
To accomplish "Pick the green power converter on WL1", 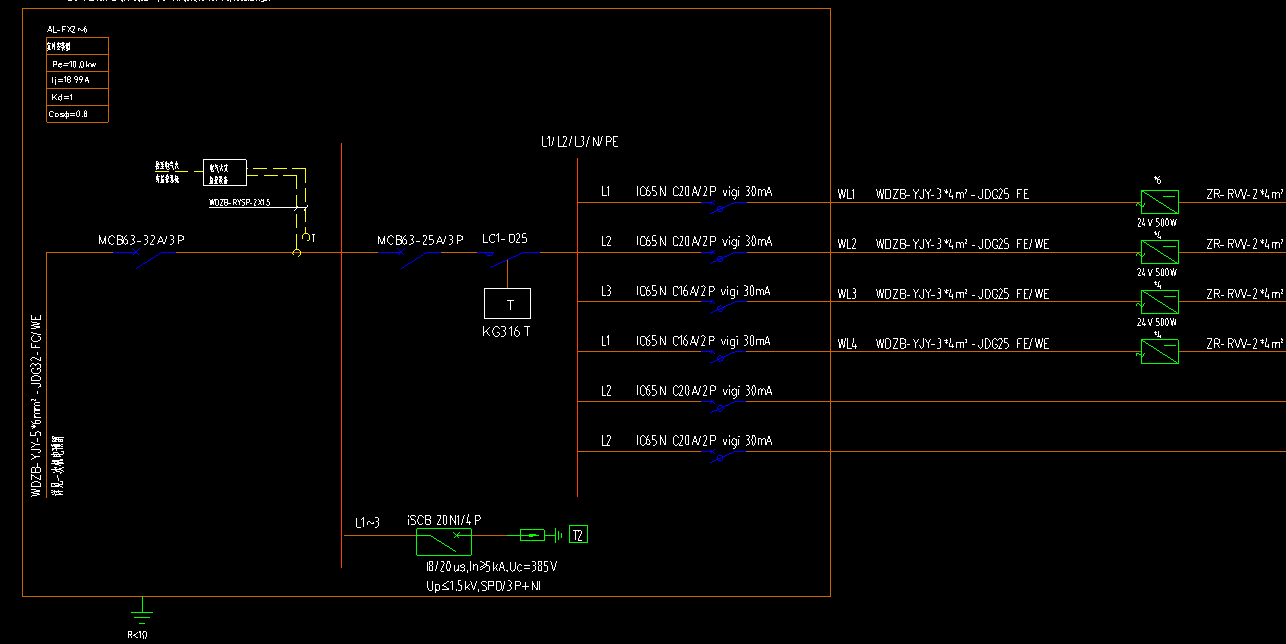I will coord(1160,202).
